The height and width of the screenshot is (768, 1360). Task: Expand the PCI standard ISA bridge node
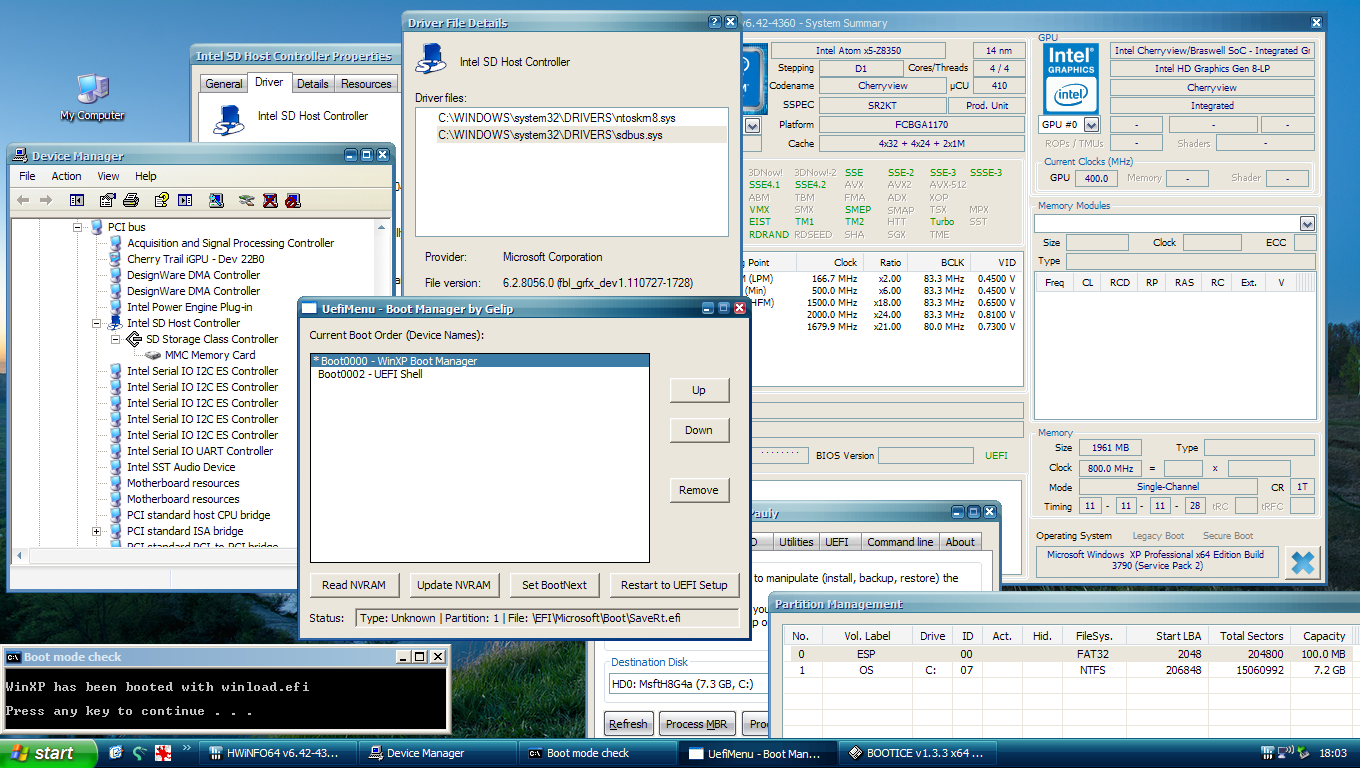(x=97, y=531)
